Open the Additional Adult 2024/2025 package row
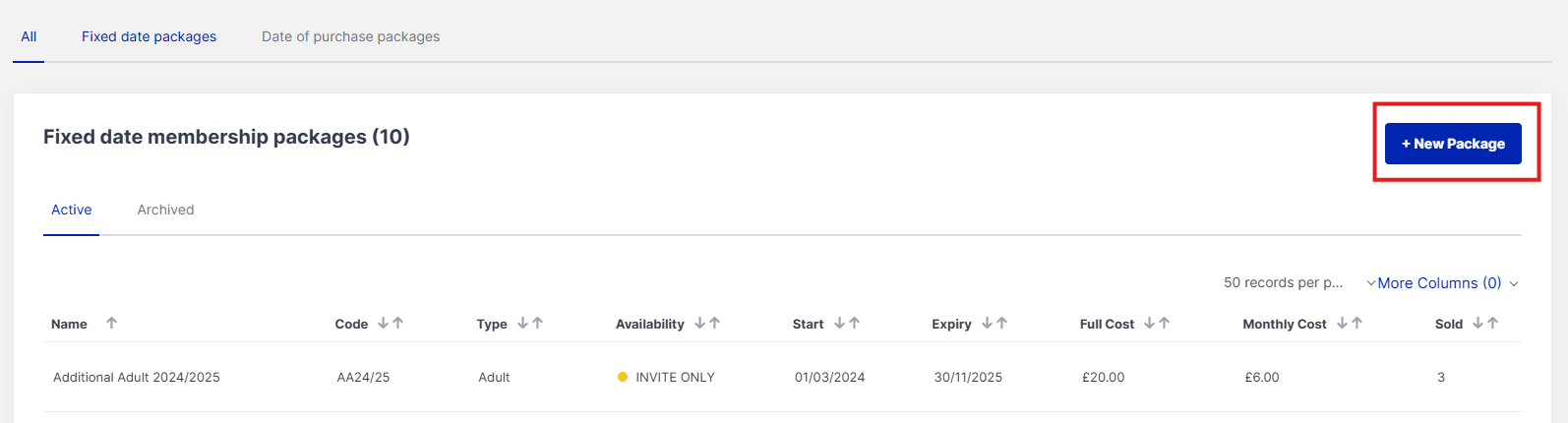 click(137, 377)
